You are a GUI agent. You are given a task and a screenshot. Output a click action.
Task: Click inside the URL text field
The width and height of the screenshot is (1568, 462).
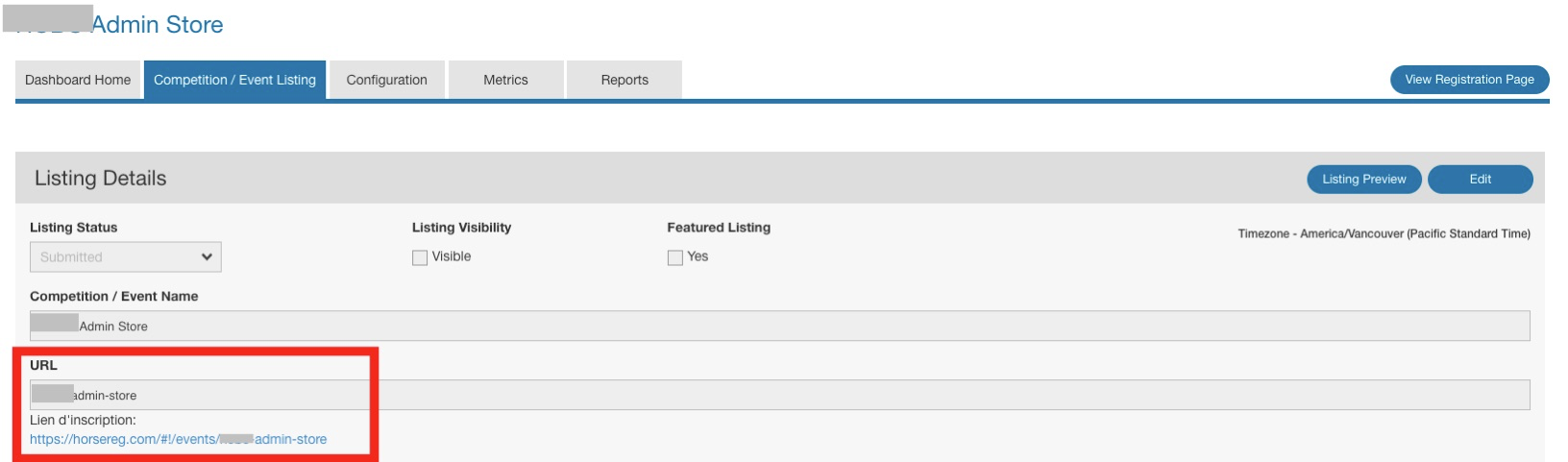[x=779, y=395]
